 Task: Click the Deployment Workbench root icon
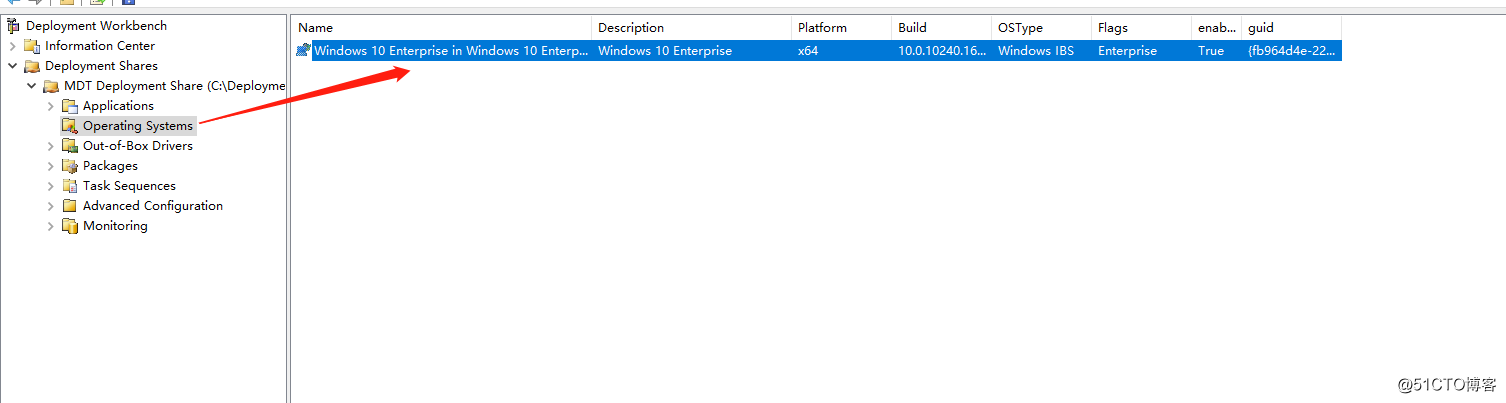13,26
